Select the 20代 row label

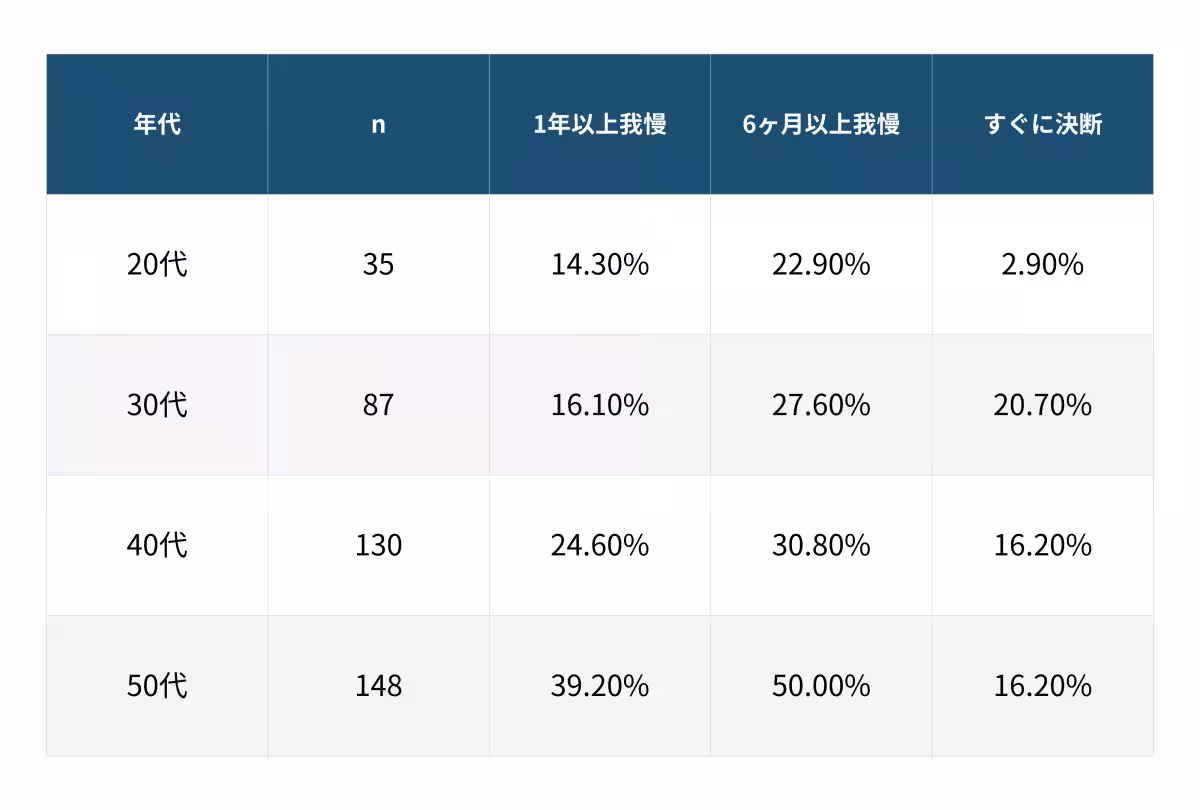point(157,265)
